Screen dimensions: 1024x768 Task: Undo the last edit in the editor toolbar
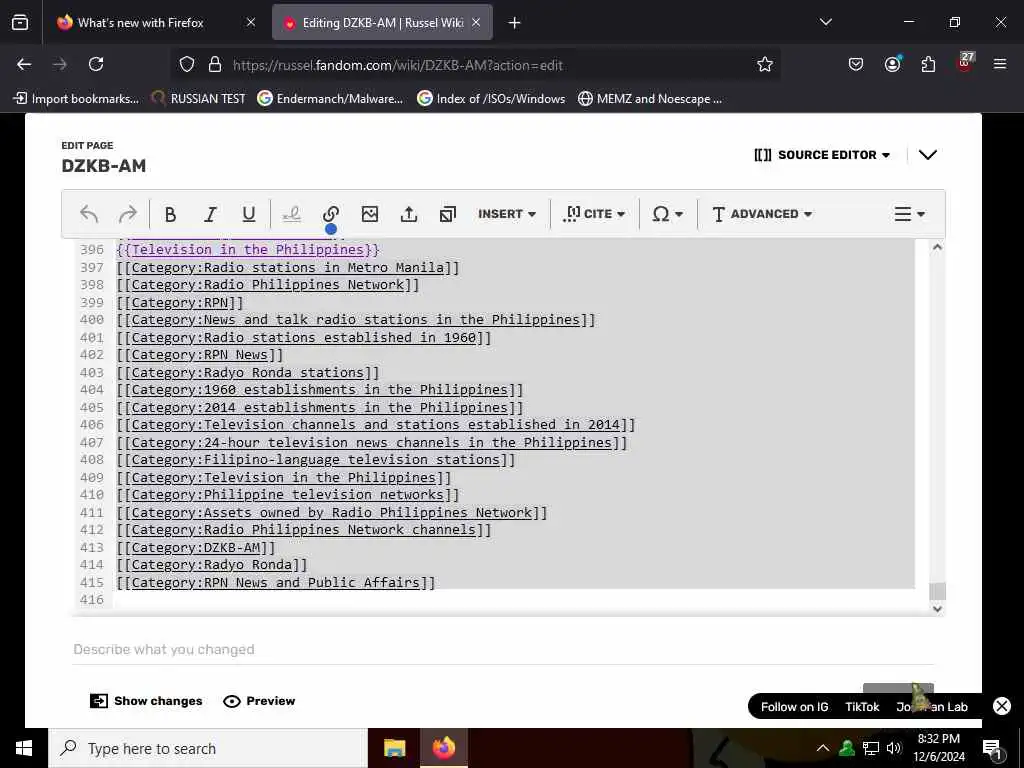[89, 214]
